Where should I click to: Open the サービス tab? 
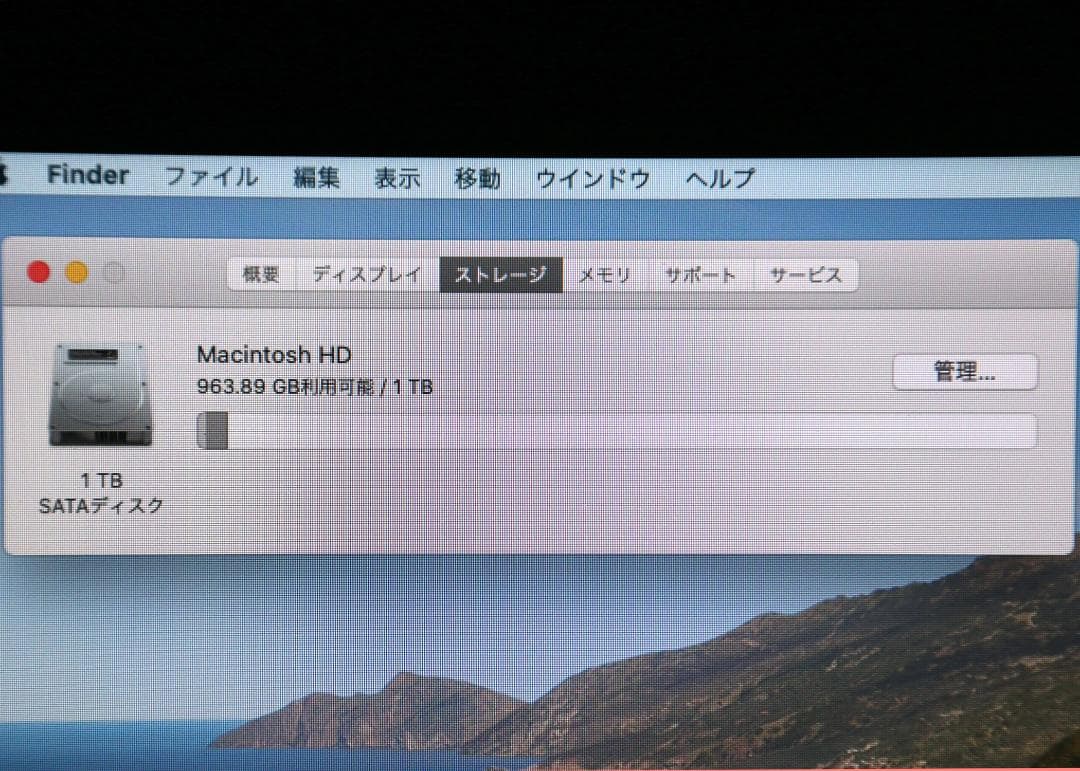(x=806, y=273)
